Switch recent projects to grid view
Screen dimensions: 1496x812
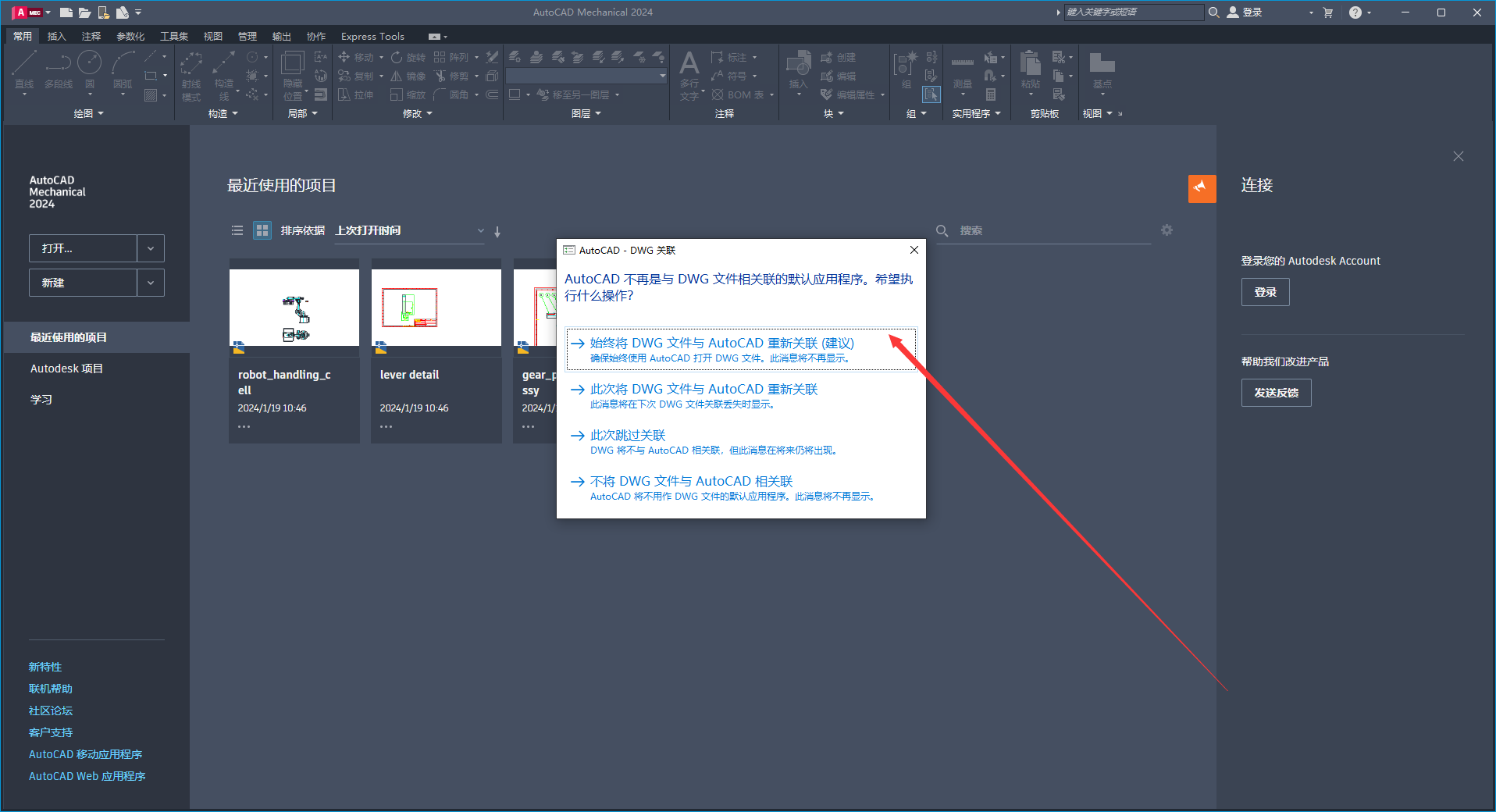tap(262, 230)
